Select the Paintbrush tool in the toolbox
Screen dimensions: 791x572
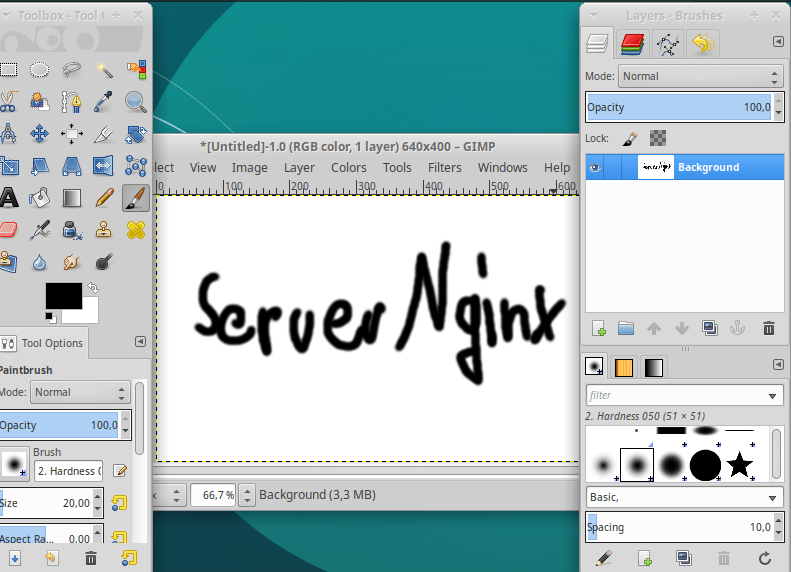coord(135,198)
